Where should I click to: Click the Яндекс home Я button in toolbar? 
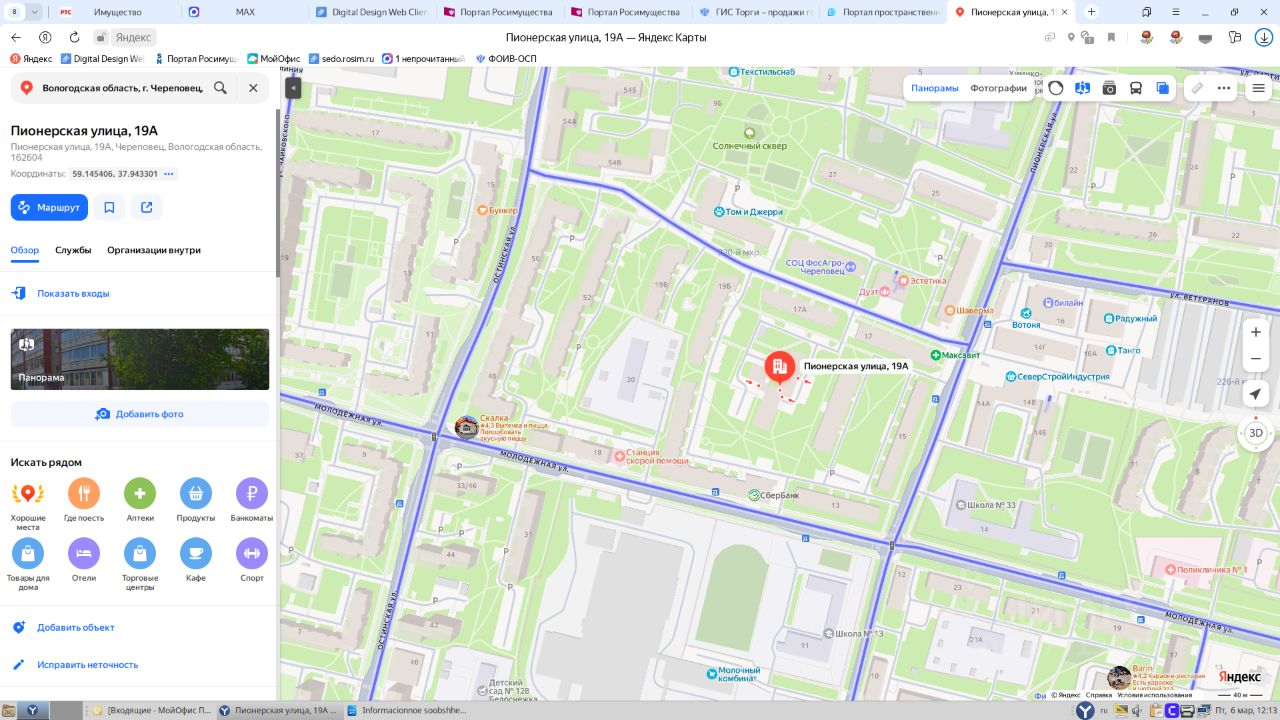click(x=45, y=37)
